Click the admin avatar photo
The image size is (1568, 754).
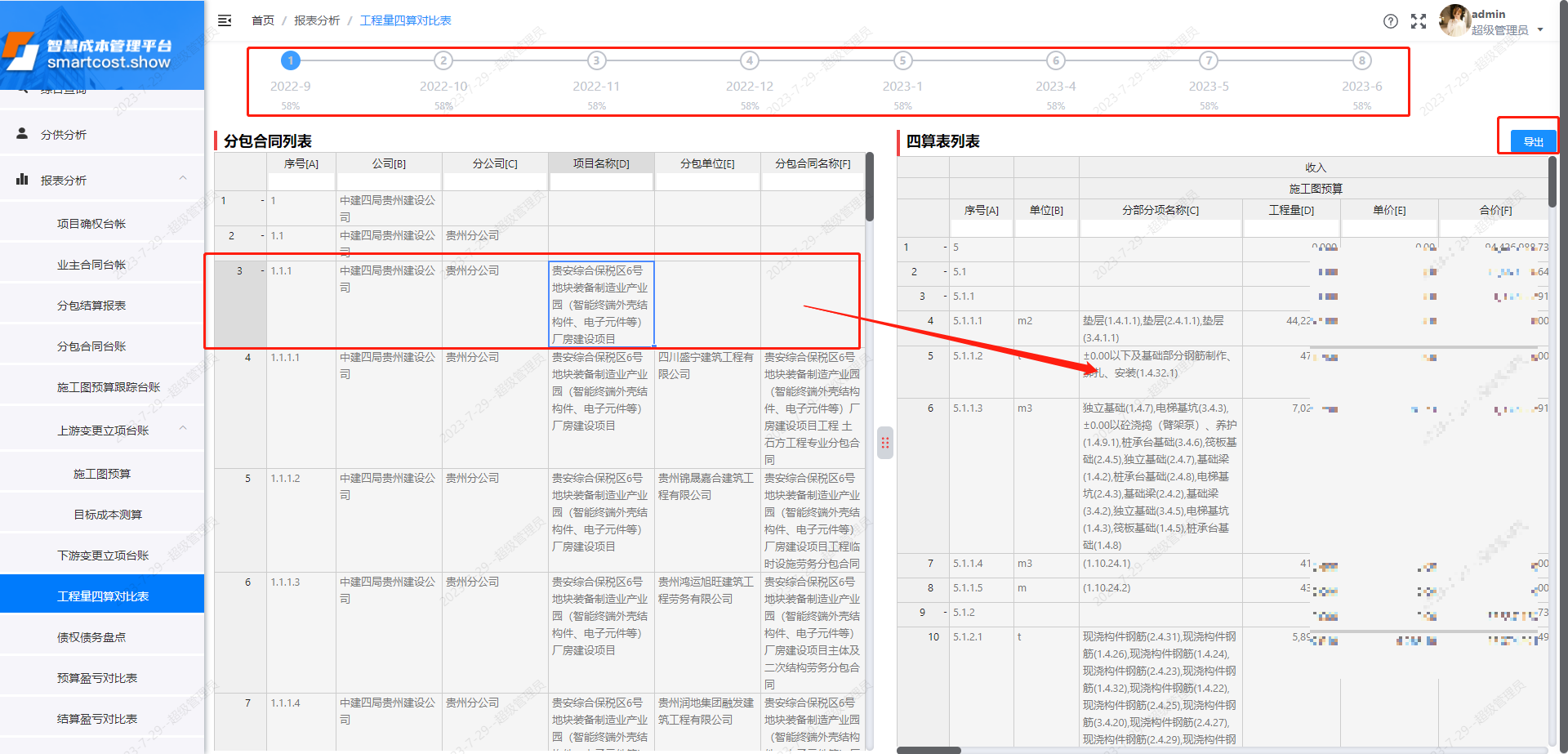[1455, 20]
